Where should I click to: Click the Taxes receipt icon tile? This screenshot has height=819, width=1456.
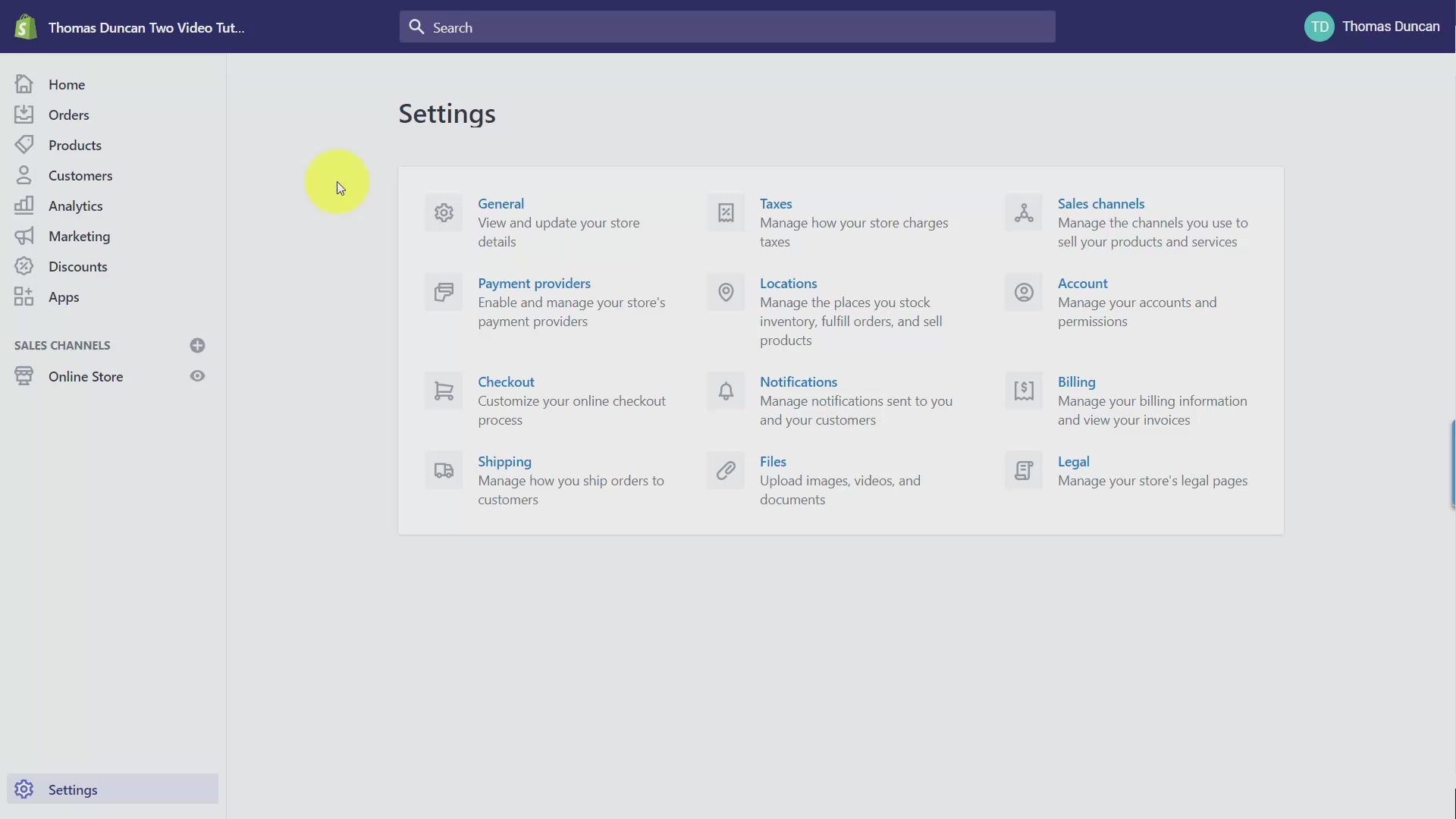pyautogui.click(x=726, y=213)
